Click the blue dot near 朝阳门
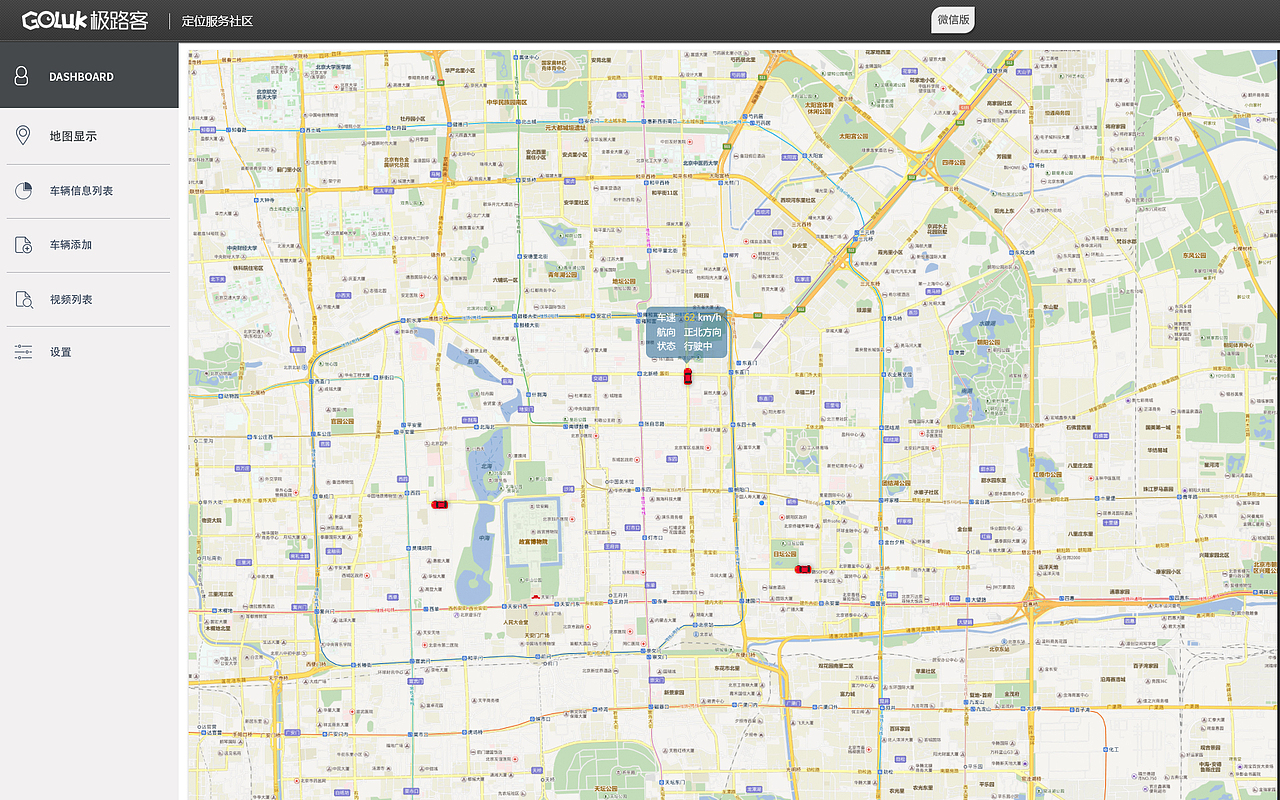Image resolution: width=1280 pixels, height=800 pixels. [761, 503]
